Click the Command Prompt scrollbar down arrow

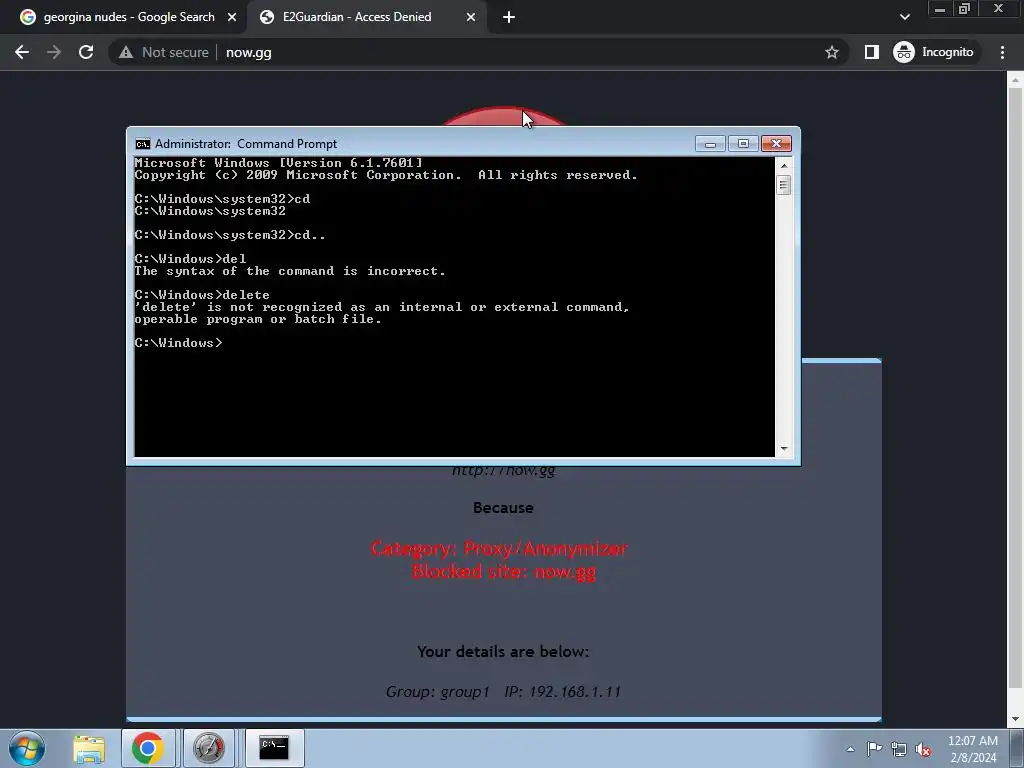point(784,449)
